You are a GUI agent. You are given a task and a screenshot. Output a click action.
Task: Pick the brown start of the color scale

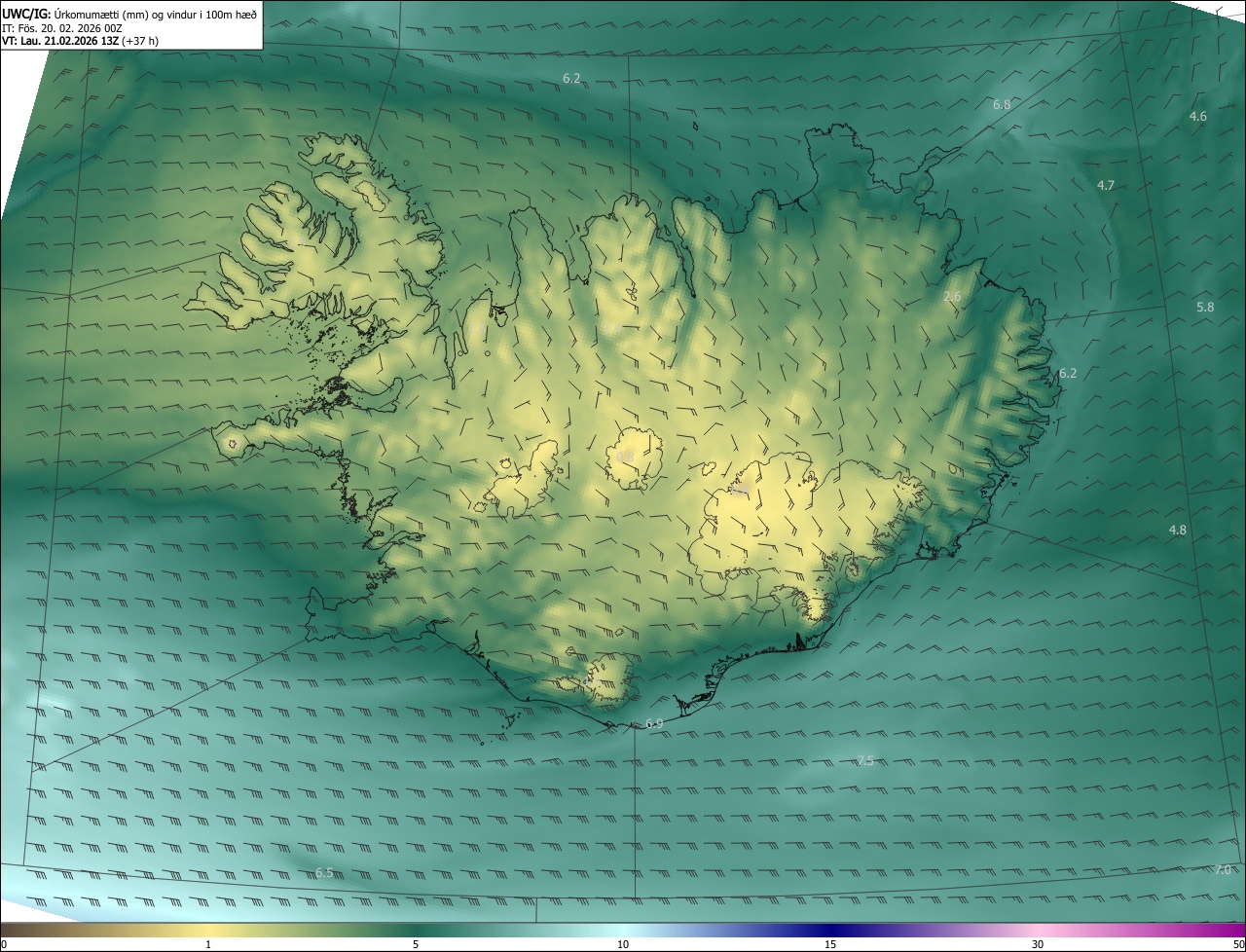(x=15, y=930)
